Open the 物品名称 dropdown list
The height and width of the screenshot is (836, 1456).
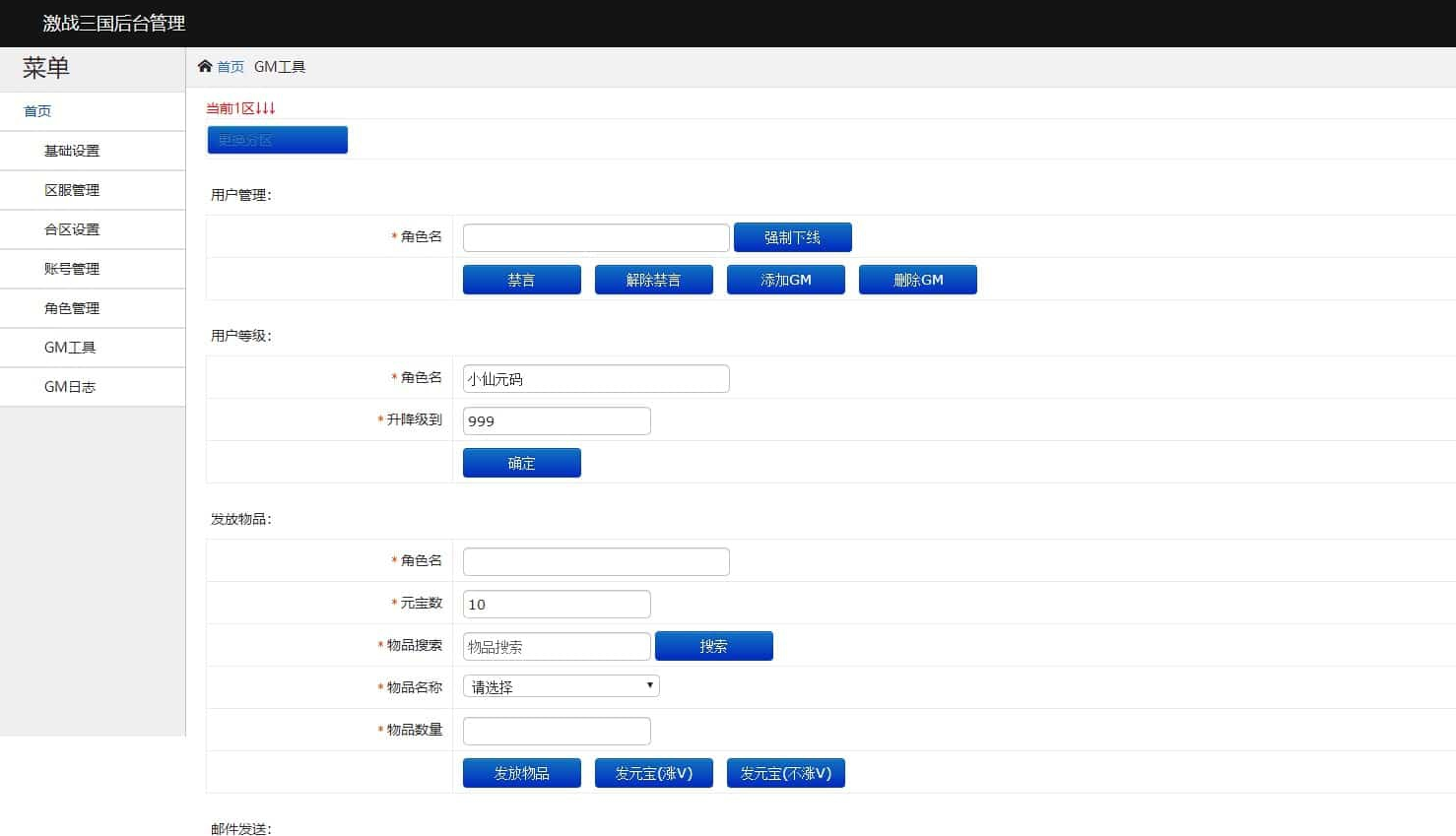point(561,686)
